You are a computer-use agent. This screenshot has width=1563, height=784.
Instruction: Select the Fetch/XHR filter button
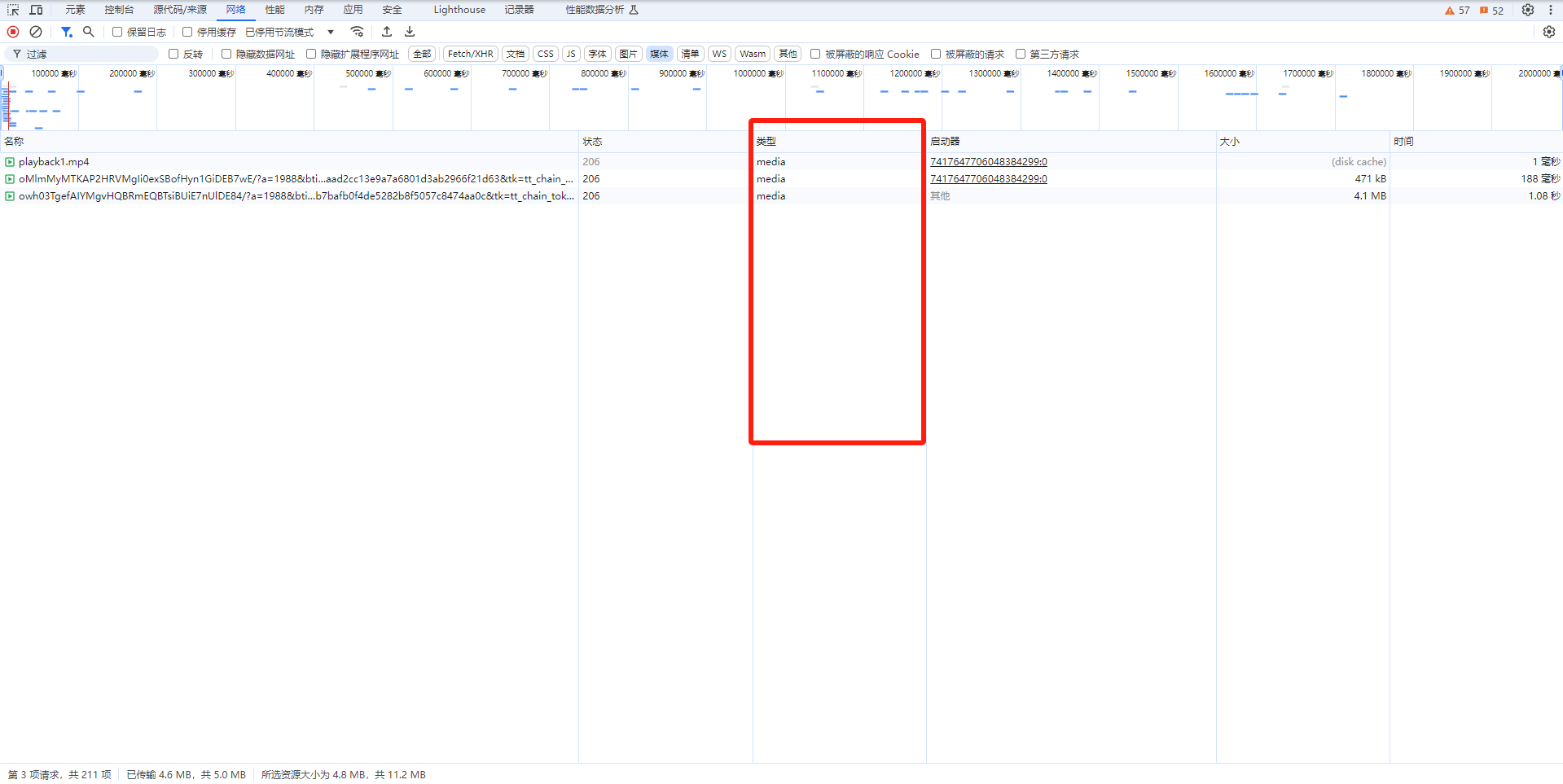tap(470, 54)
